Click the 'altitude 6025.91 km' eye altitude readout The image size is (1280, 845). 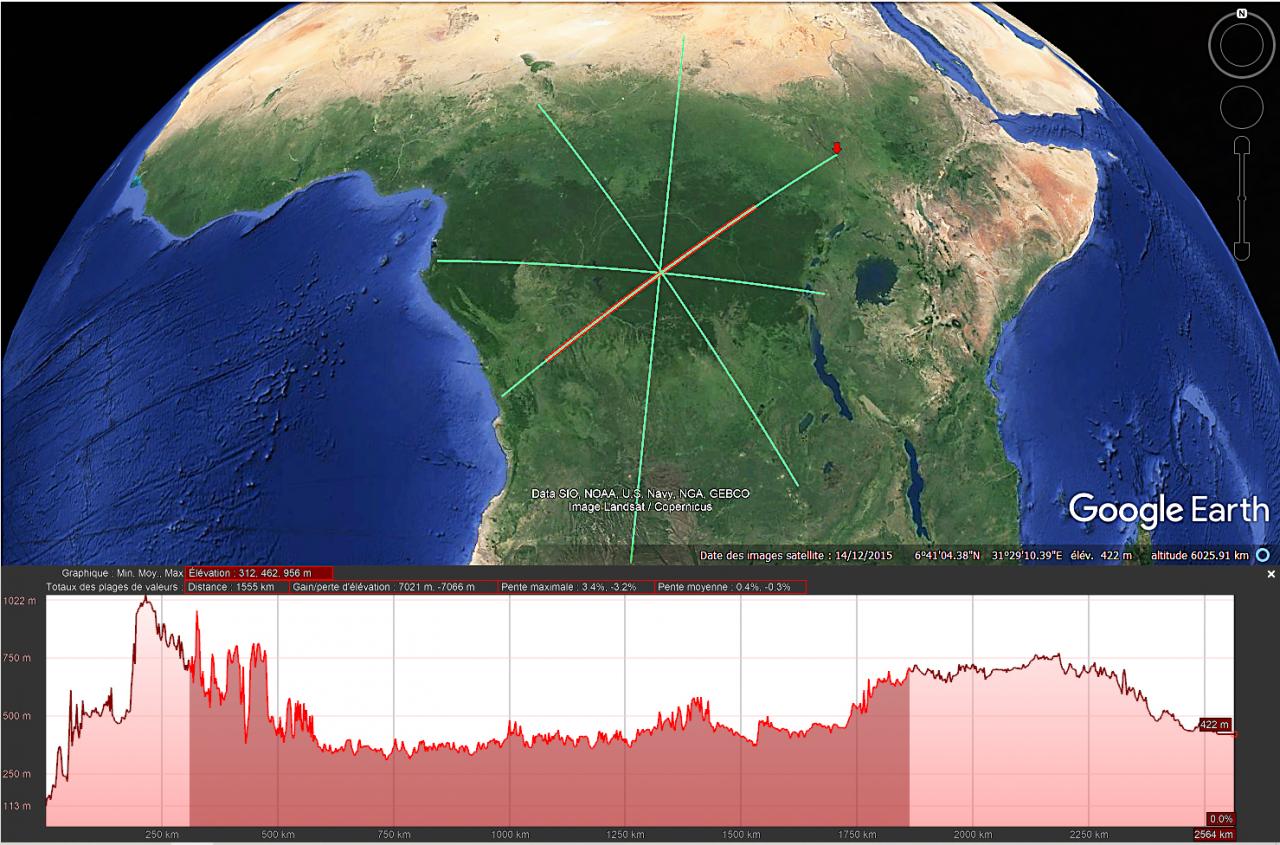pyautogui.click(x=1200, y=556)
